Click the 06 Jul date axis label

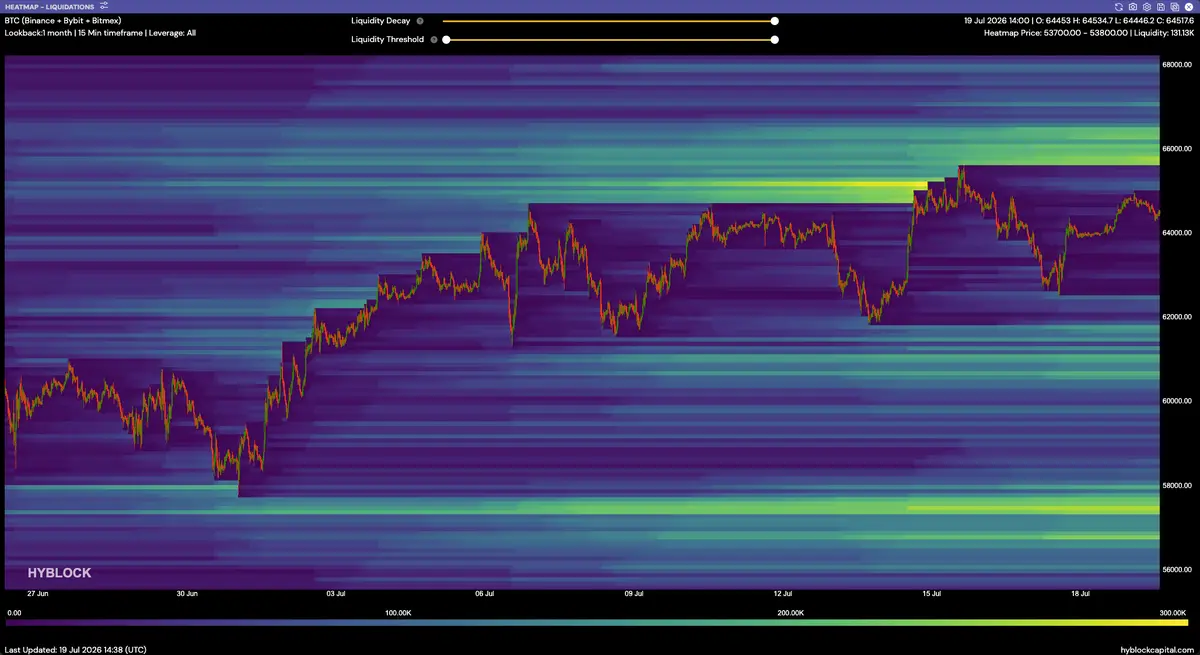484,593
